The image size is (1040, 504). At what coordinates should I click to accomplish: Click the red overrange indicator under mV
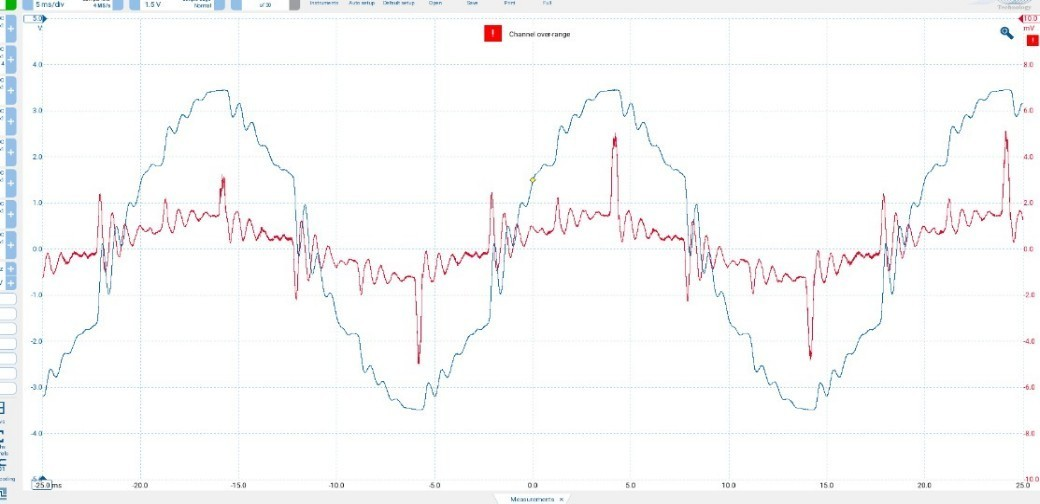[x=1031, y=40]
